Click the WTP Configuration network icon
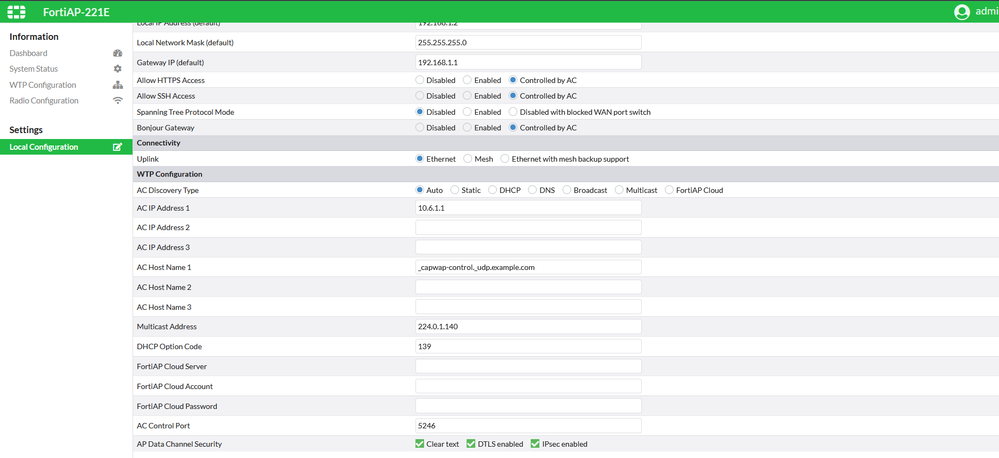The image size is (999, 458). [x=117, y=85]
